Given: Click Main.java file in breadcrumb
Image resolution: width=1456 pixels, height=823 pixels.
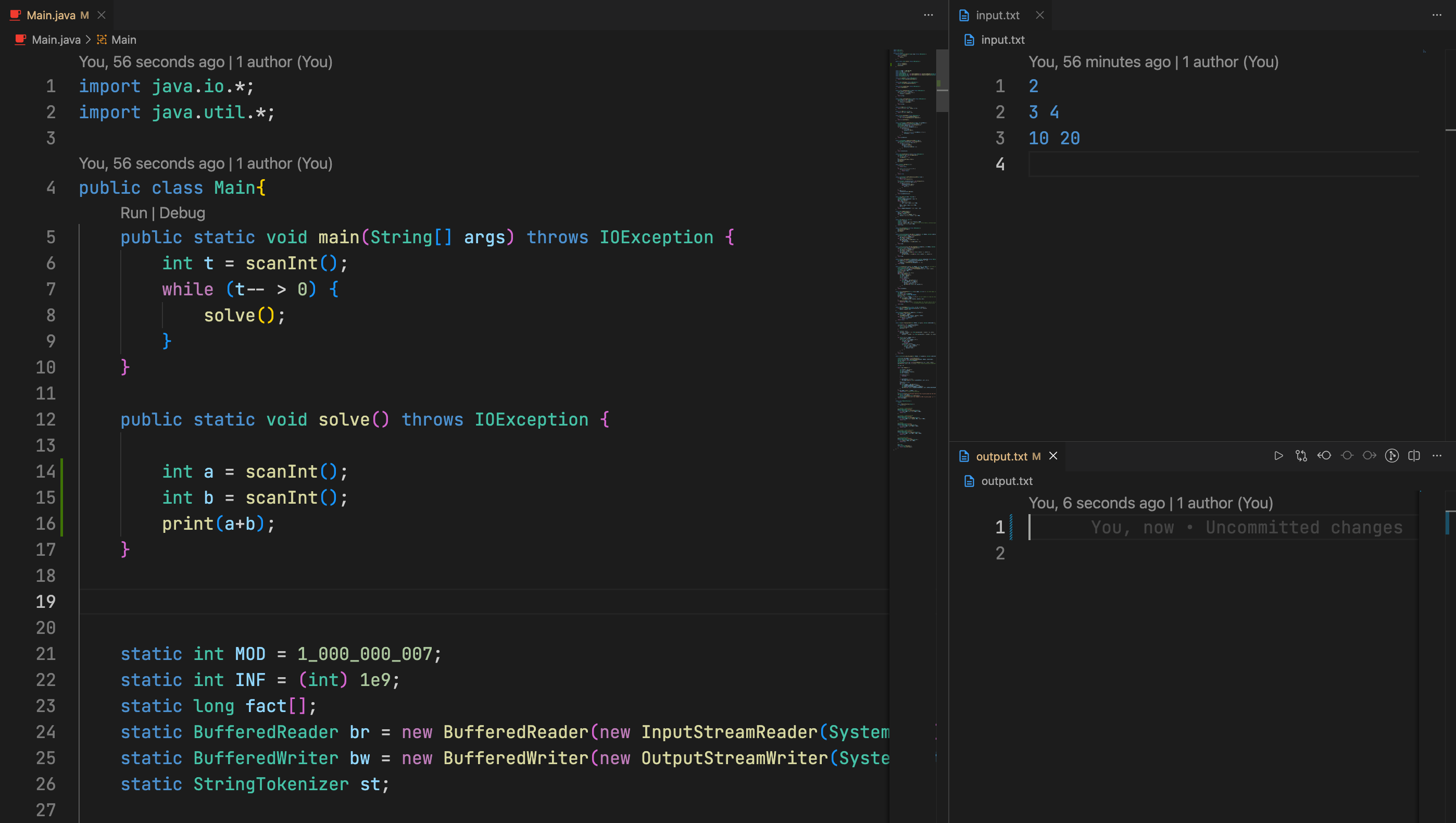Looking at the screenshot, I should point(55,40).
